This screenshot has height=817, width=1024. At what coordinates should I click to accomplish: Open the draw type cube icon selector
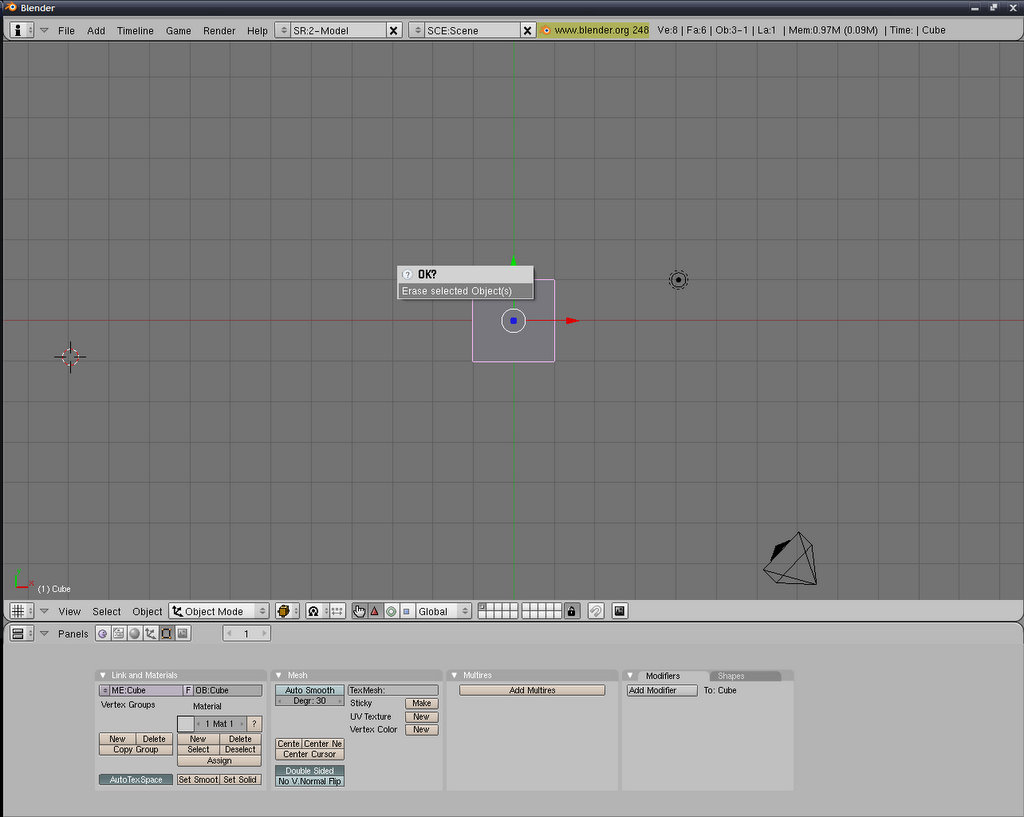pos(288,611)
